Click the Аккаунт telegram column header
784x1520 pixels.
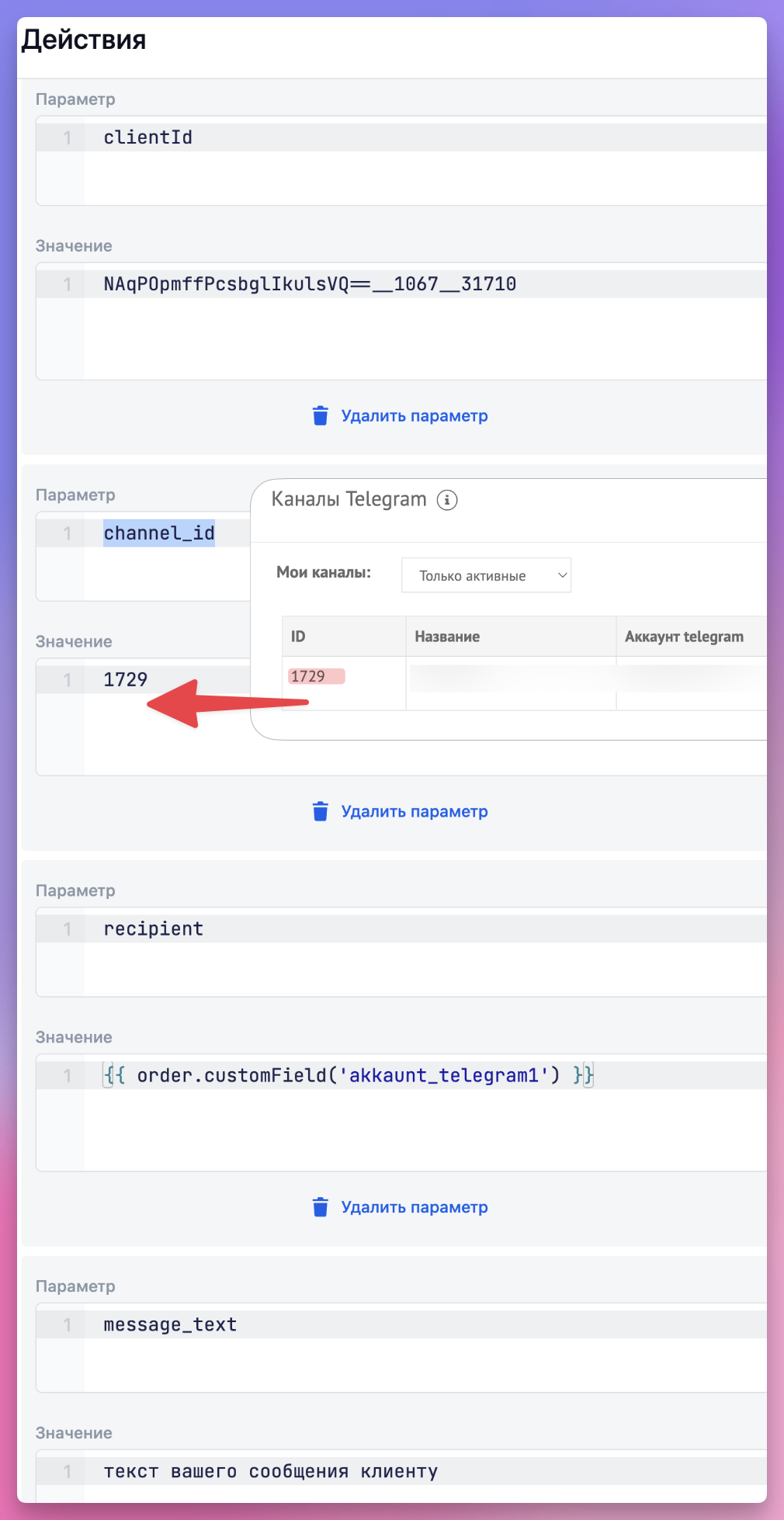coord(684,637)
